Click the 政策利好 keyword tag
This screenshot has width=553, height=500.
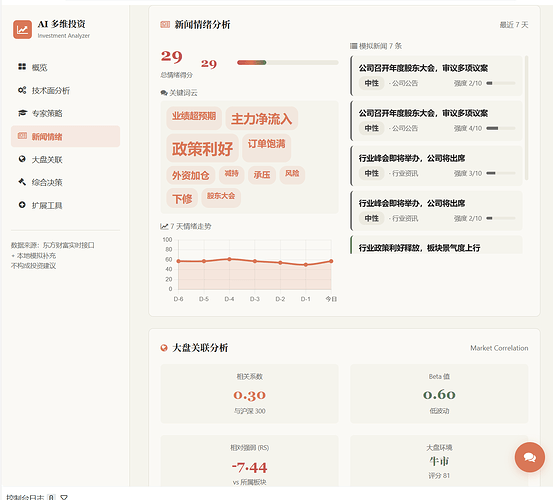[x=202, y=148]
